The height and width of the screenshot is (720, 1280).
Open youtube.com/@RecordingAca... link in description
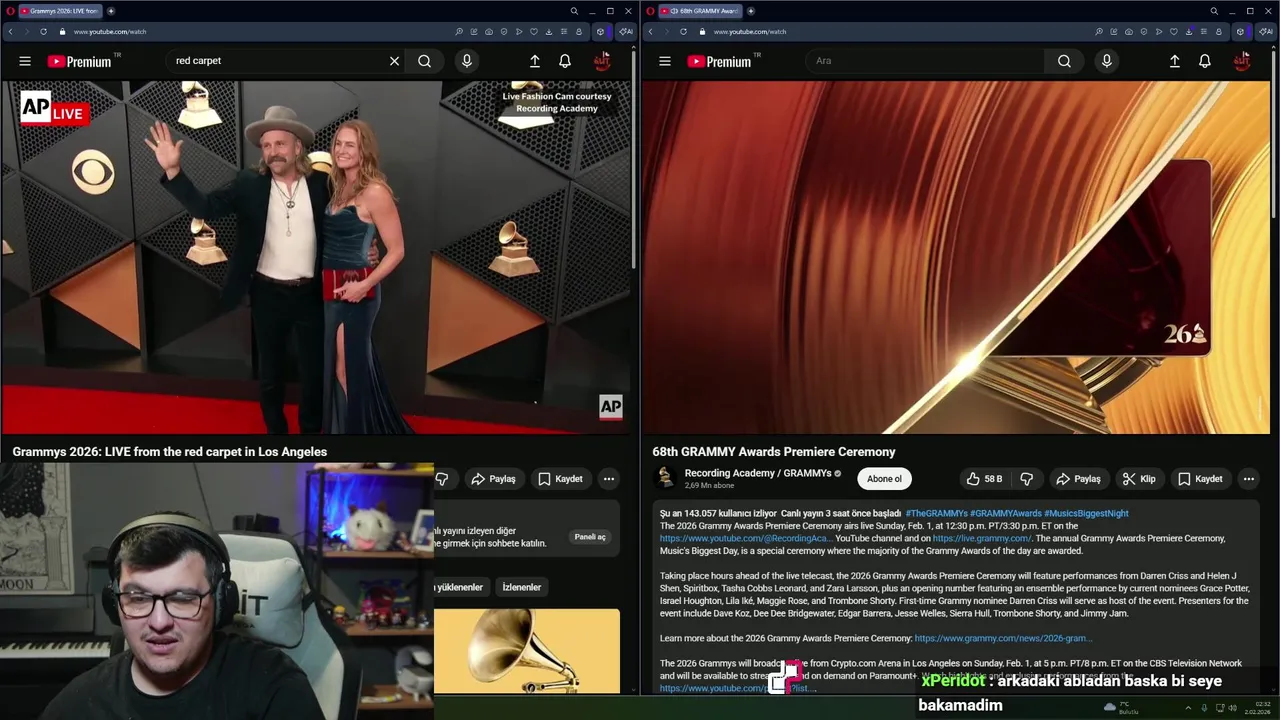click(x=746, y=538)
